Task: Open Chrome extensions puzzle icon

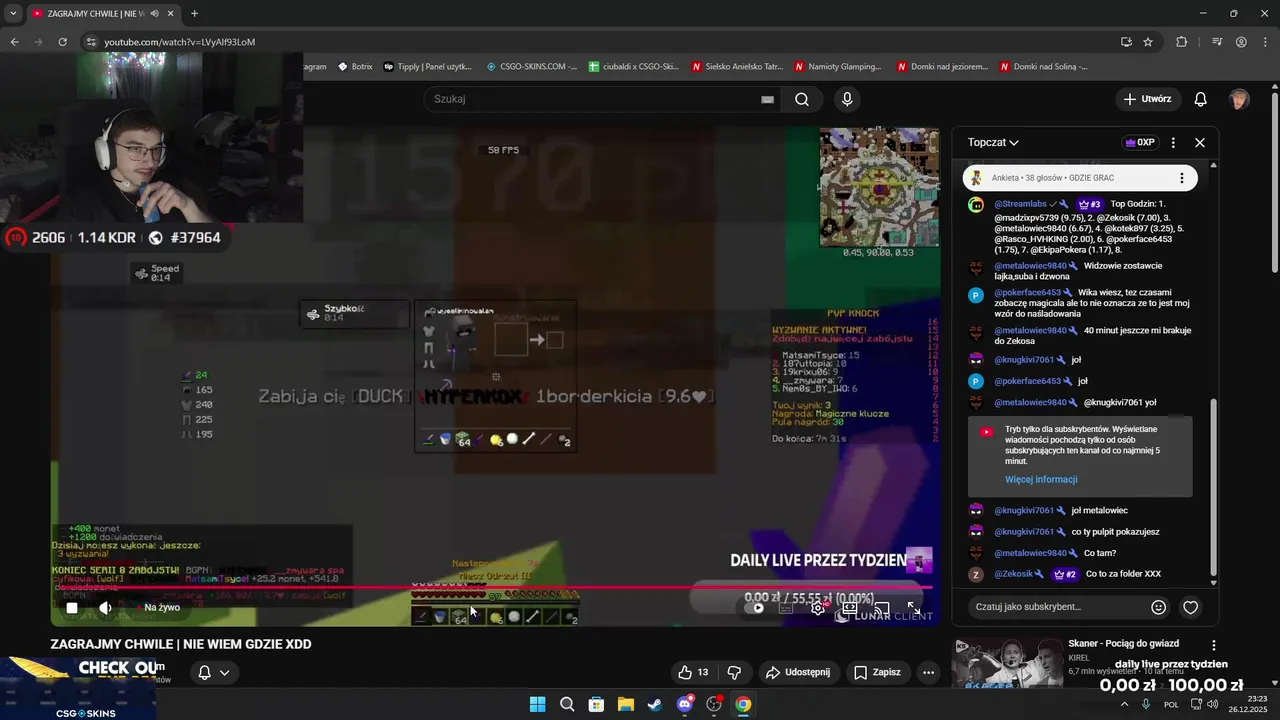Action: 1182,42
